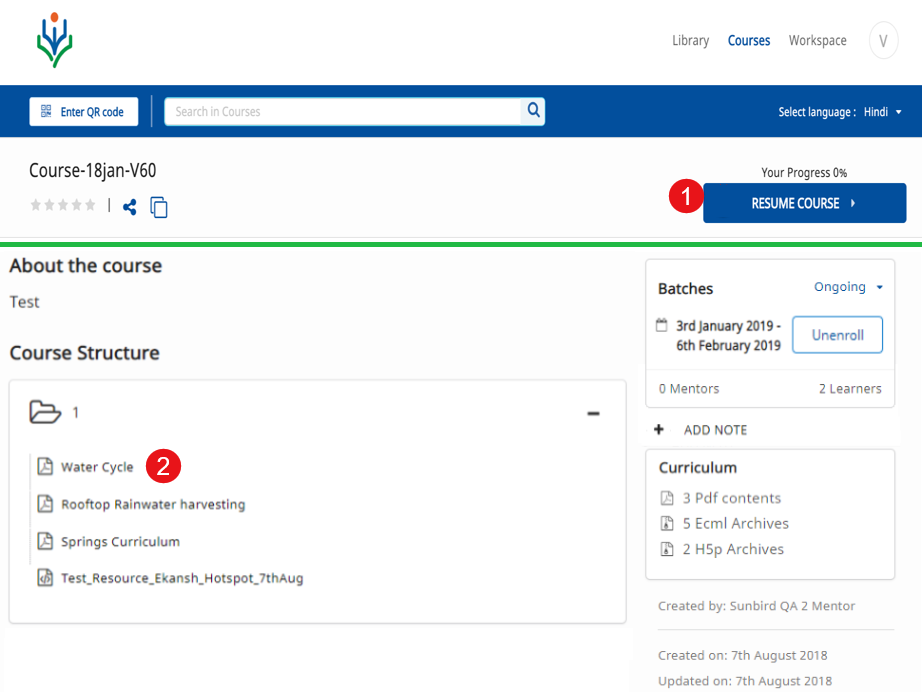Click into the Search in Courses field

pyautogui.click(x=343, y=112)
